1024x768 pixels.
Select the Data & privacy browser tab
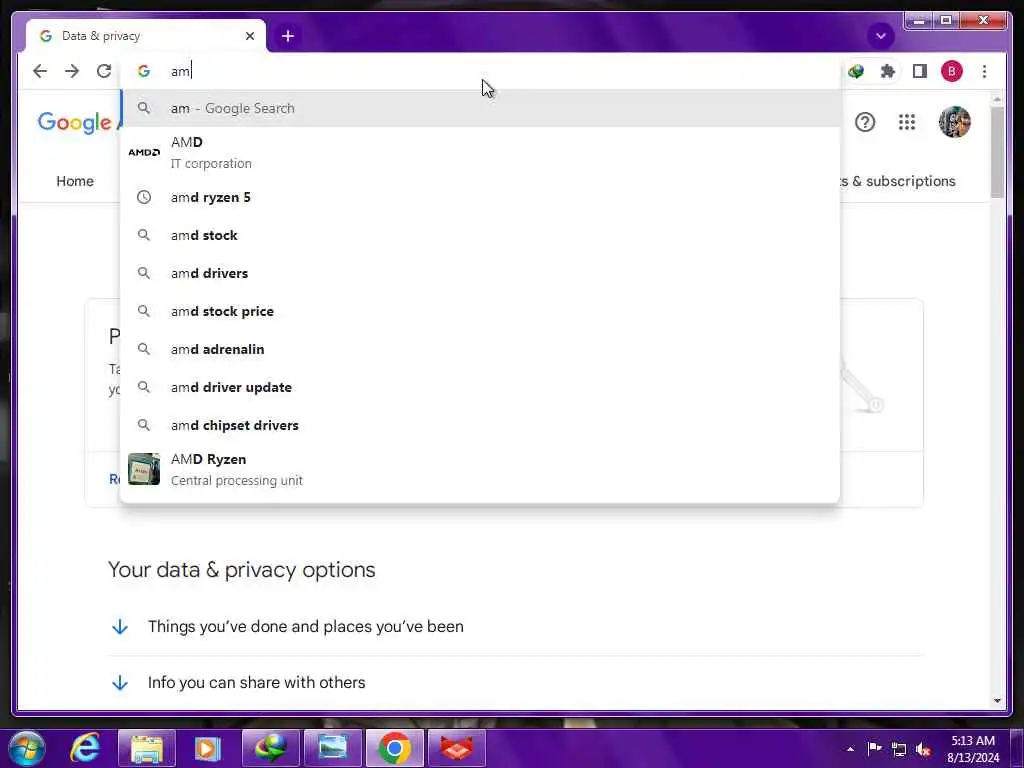(145, 36)
